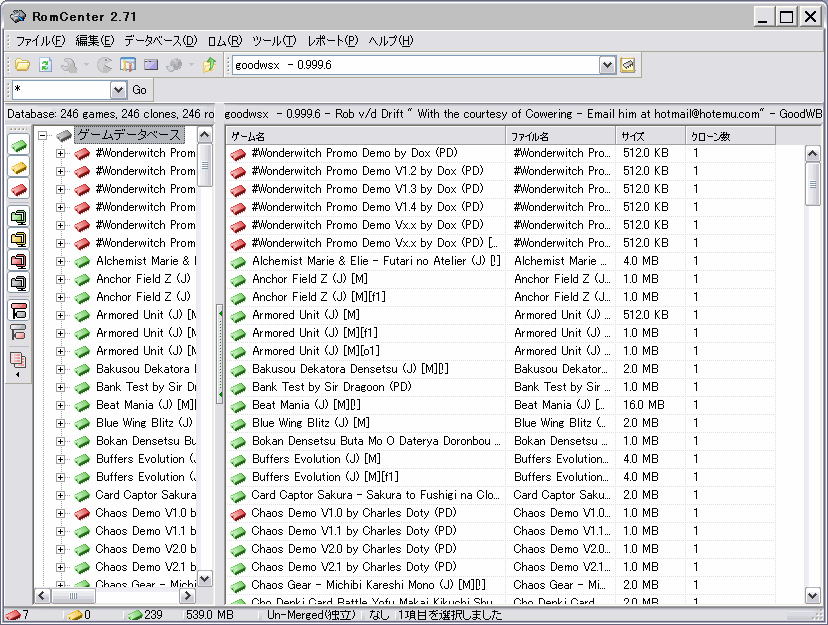Click the open folder toolbar icon
The image size is (828, 625).
coord(22,65)
